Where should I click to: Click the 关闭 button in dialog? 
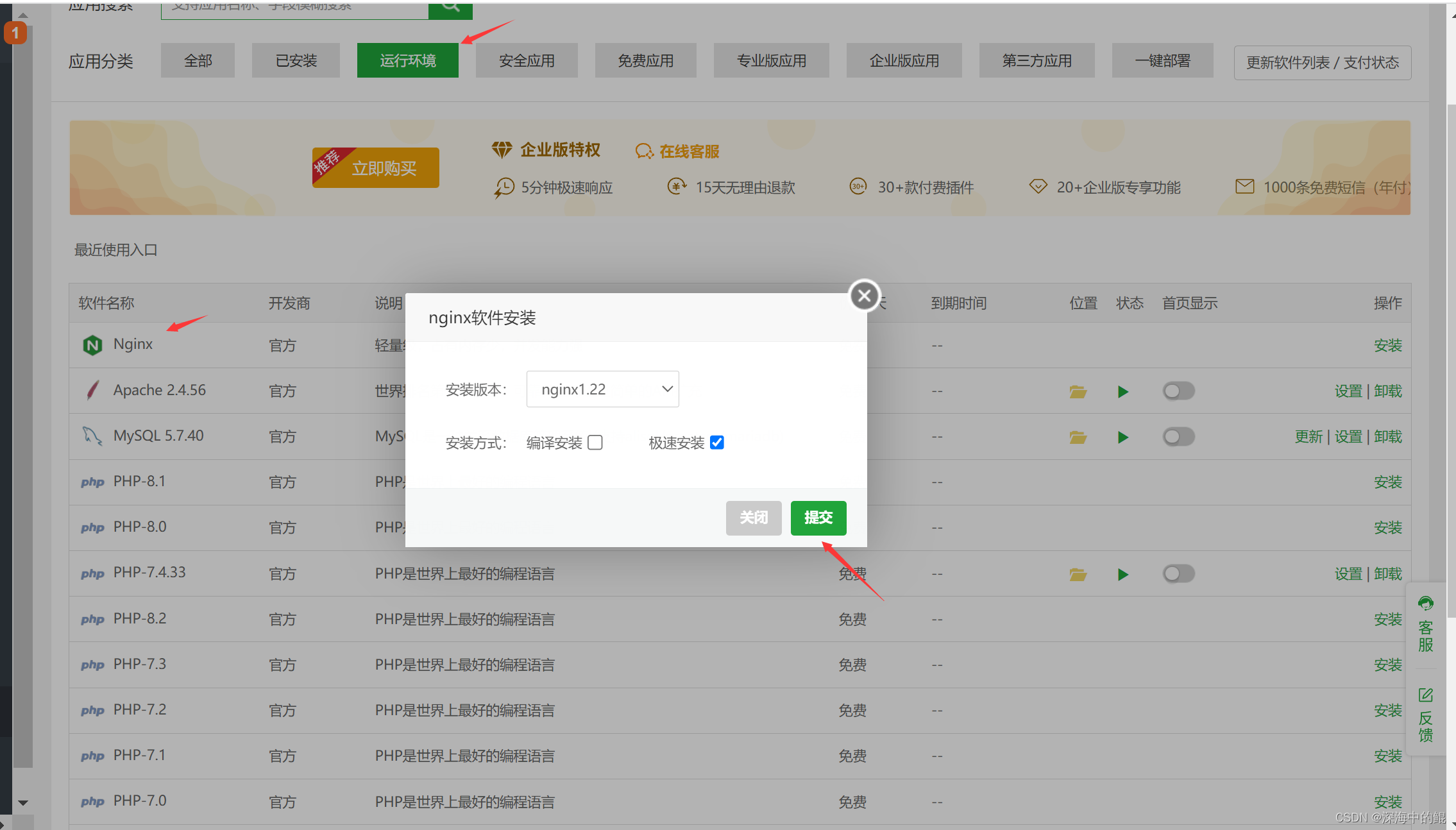754,518
